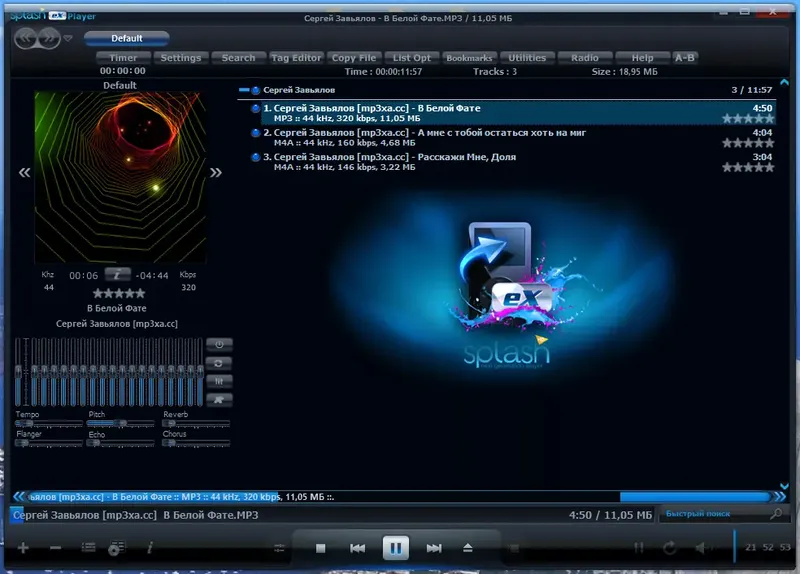This screenshot has height=574, width=800.
Task: Click the back navigation round button
Action: (x=26, y=38)
